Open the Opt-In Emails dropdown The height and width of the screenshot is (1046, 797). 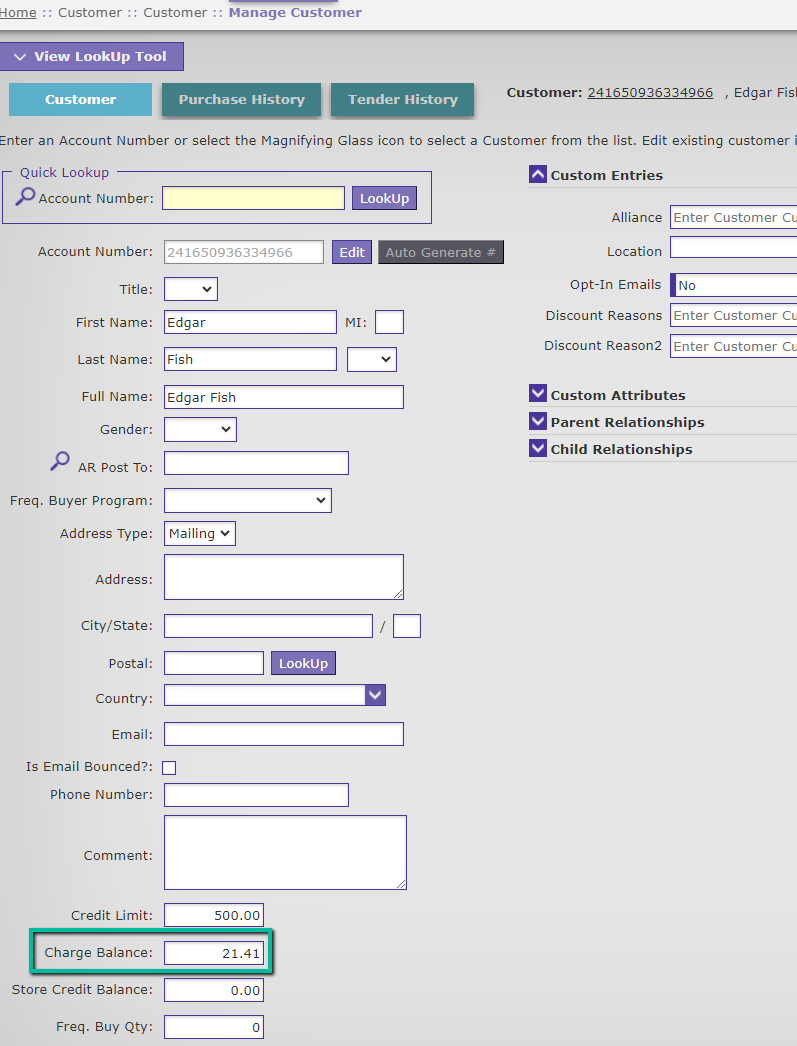coord(734,286)
